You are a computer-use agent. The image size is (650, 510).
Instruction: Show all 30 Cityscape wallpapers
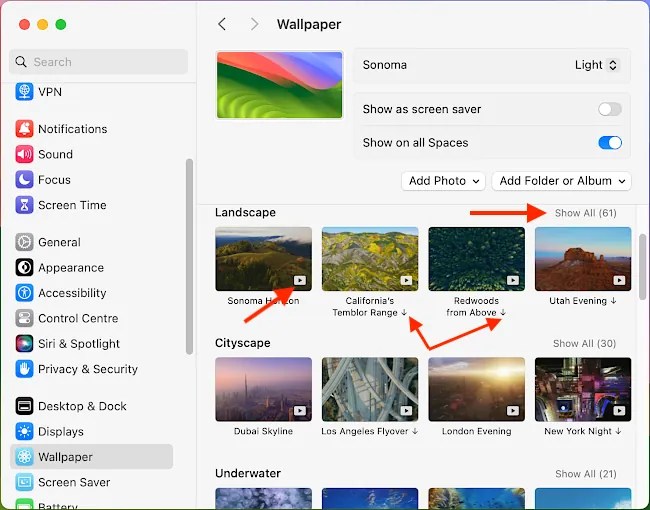click(585, 344)
